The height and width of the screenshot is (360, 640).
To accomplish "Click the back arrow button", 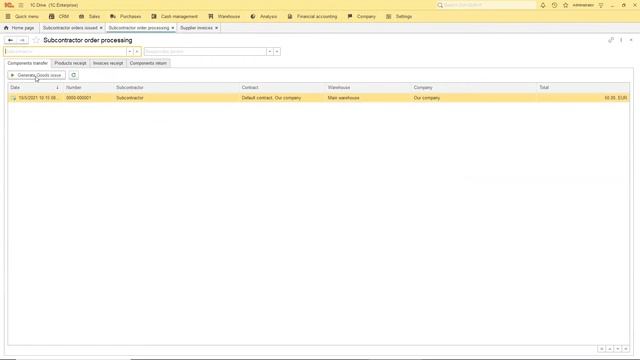I will point(10,40).
